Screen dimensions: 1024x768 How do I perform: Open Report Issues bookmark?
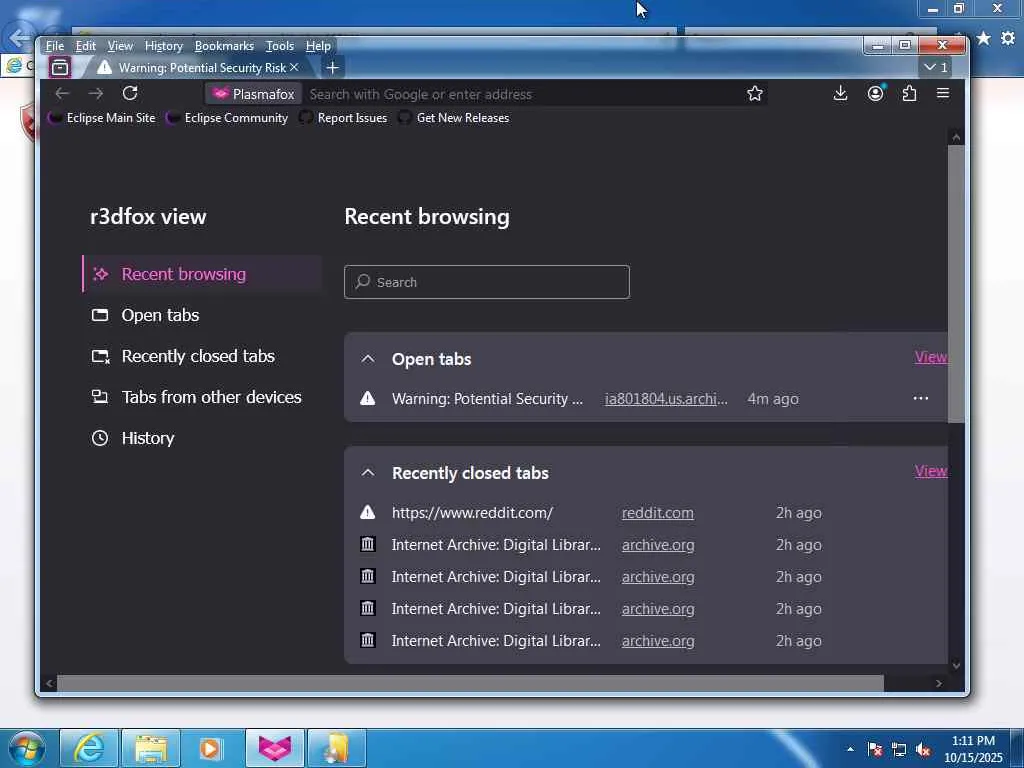coord(344,118)
